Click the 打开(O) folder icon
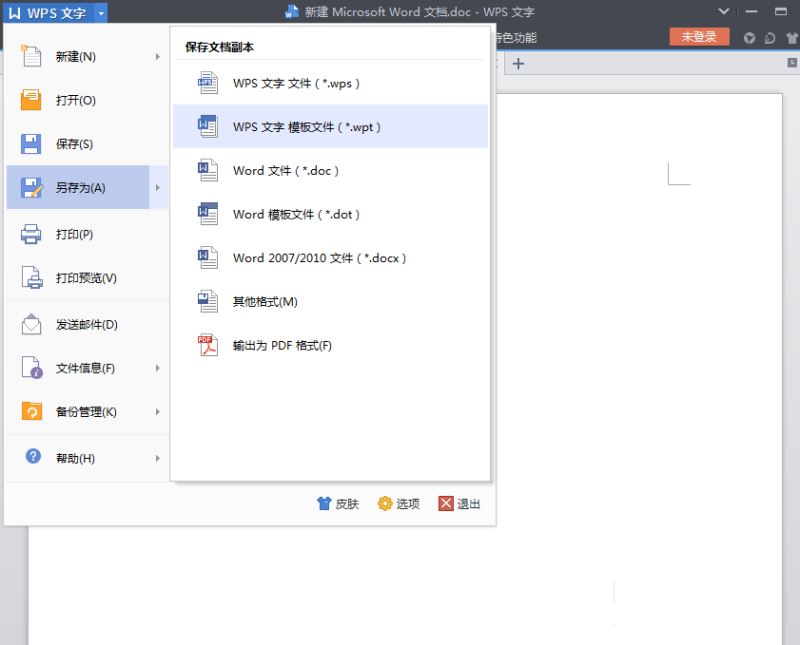Viewport: 800px width, 645px height. click(x=31, y=100)
